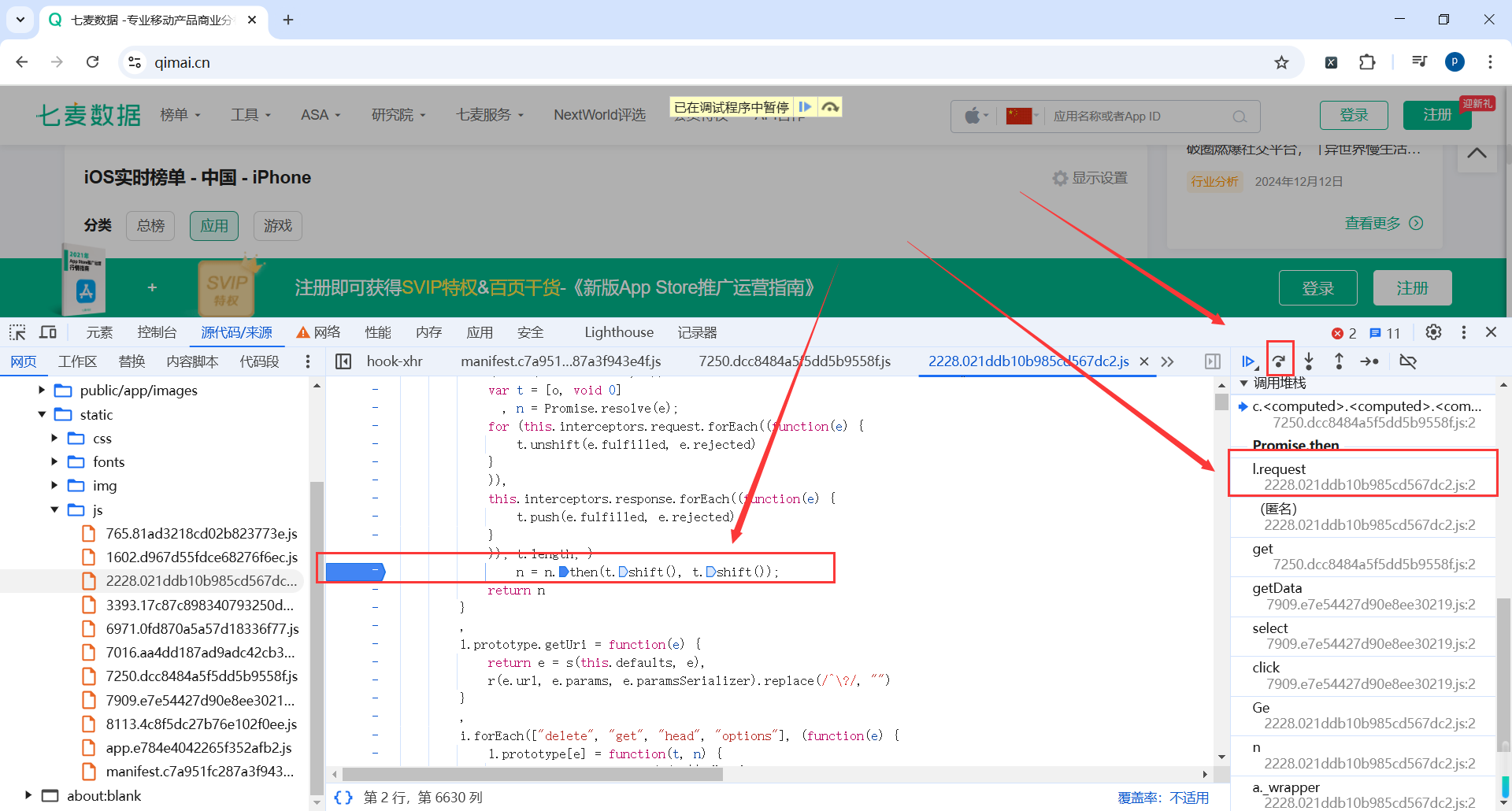The height and width of the screenshot is (811, 1512).
Task: Click the green 注册 button in header
Action: (1437, 115)
